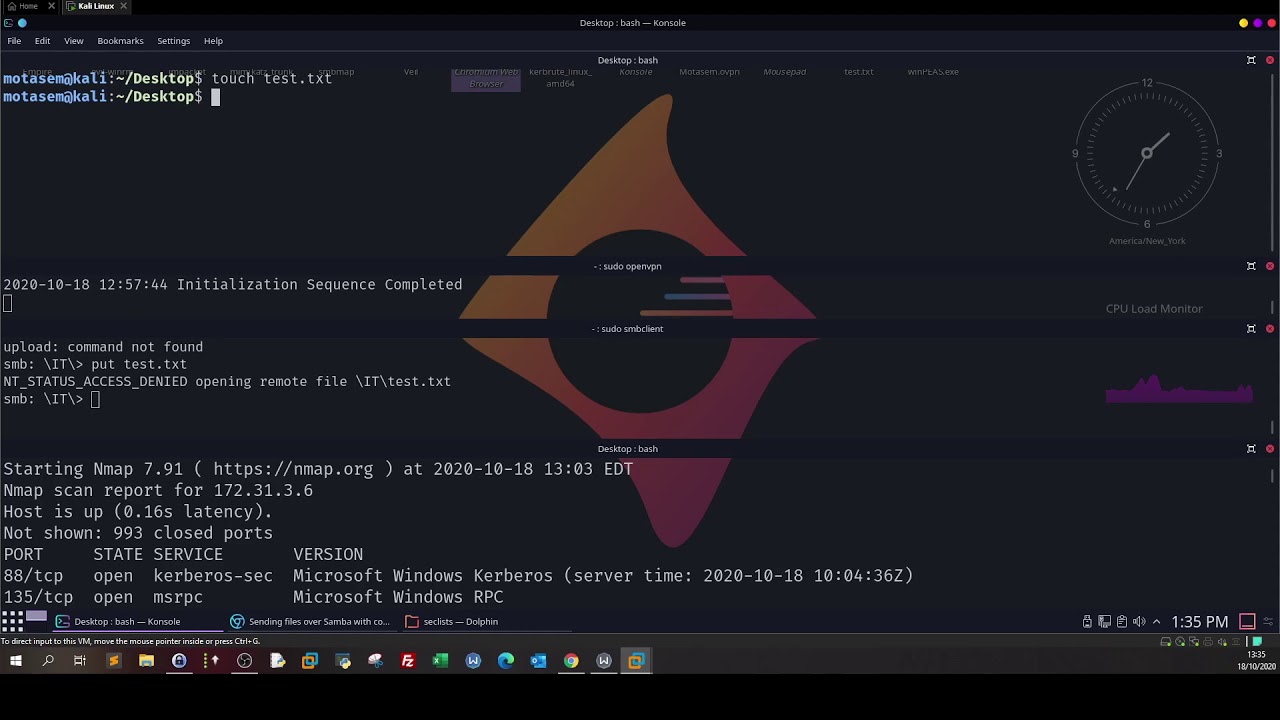Open the Windows Start button

[x=16, y=660]
